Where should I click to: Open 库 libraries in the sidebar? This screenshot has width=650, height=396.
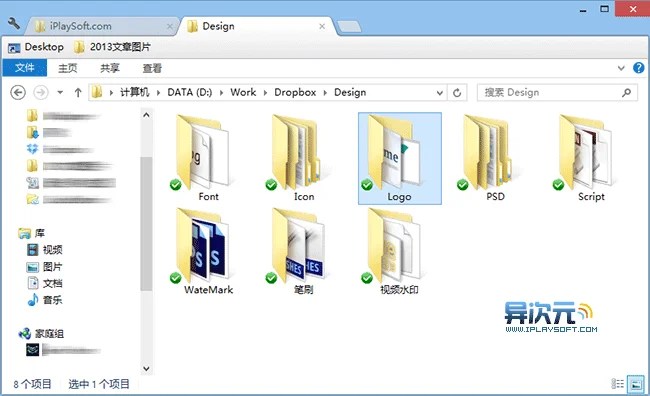(32, 233)
